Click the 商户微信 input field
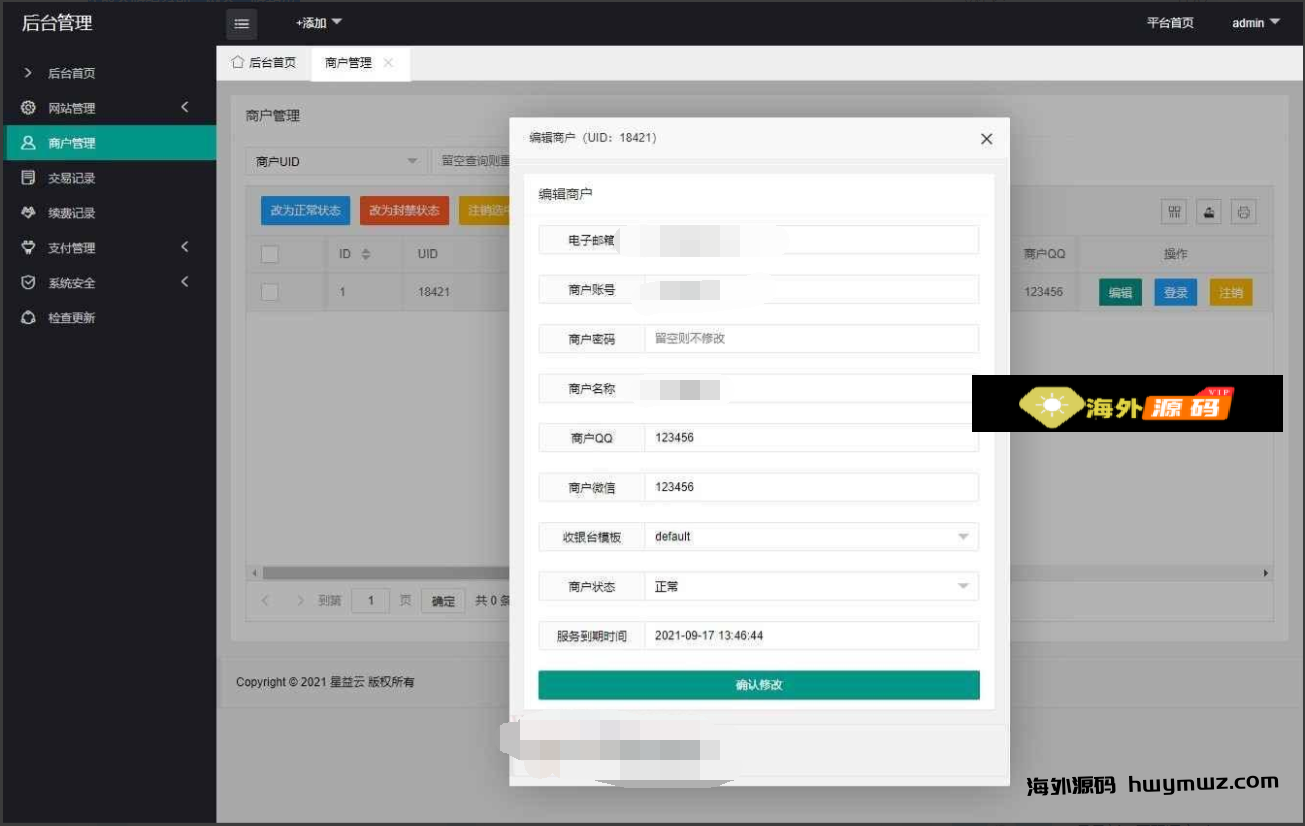The image size is (1305, 826). [811, 487]
